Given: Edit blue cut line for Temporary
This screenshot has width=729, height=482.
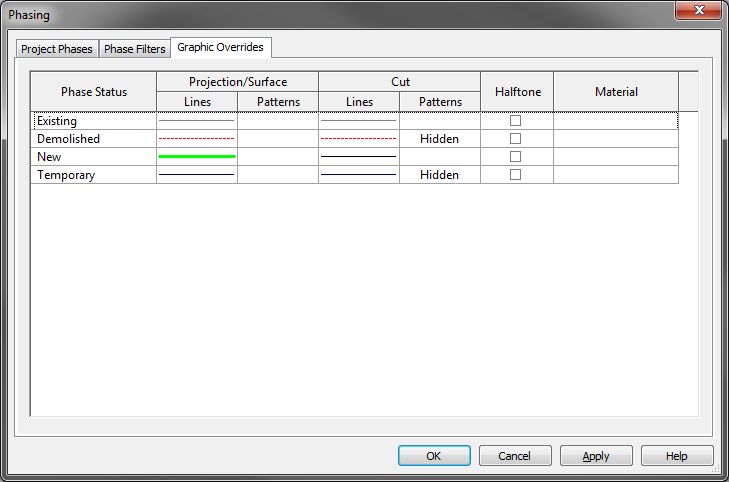Looking at the screenshot, I should pyautogui.click(x=359, y=175).
